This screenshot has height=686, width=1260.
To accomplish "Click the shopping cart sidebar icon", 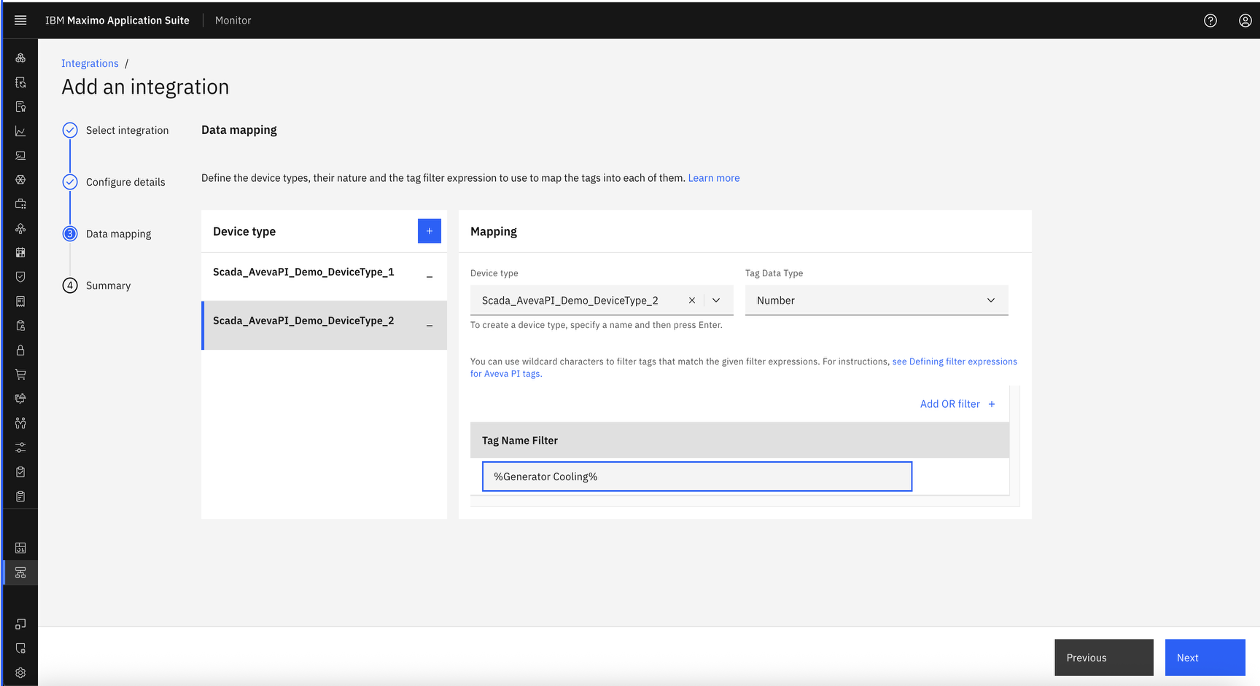I will pos(20,375).
